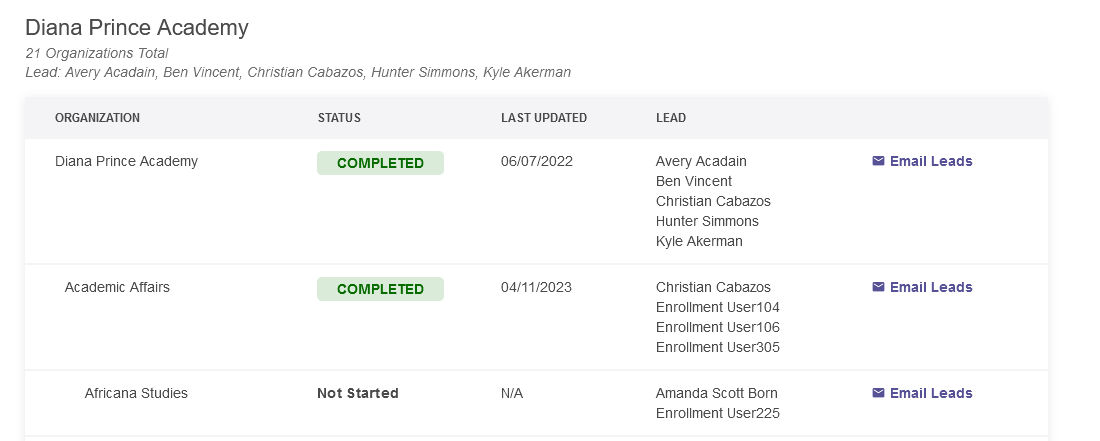The height and width of the screenshot is (441, 1100).
Task: Sort by the STATUS column header
Action: tap(339, 118)
